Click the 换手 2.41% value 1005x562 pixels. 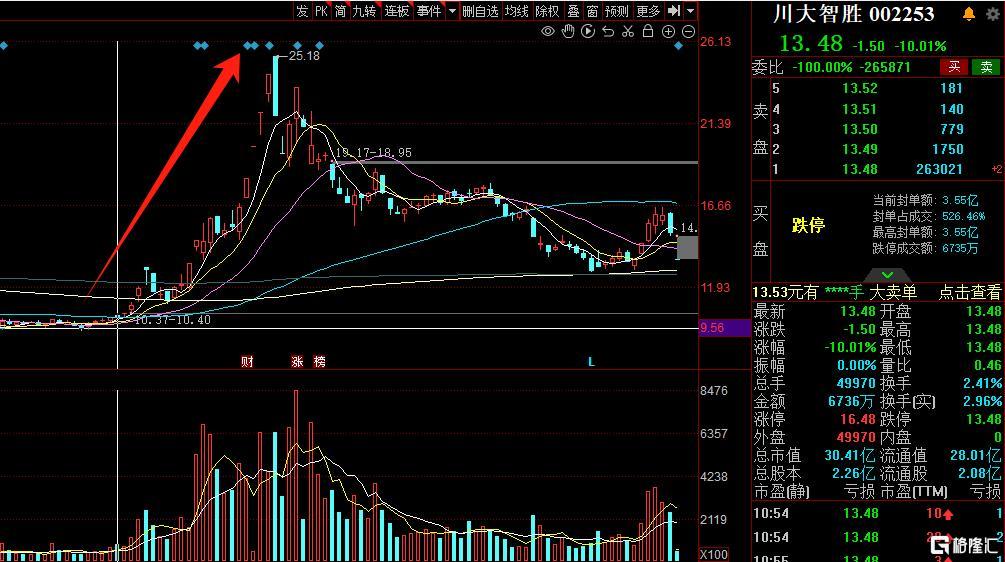coord(982,383)
